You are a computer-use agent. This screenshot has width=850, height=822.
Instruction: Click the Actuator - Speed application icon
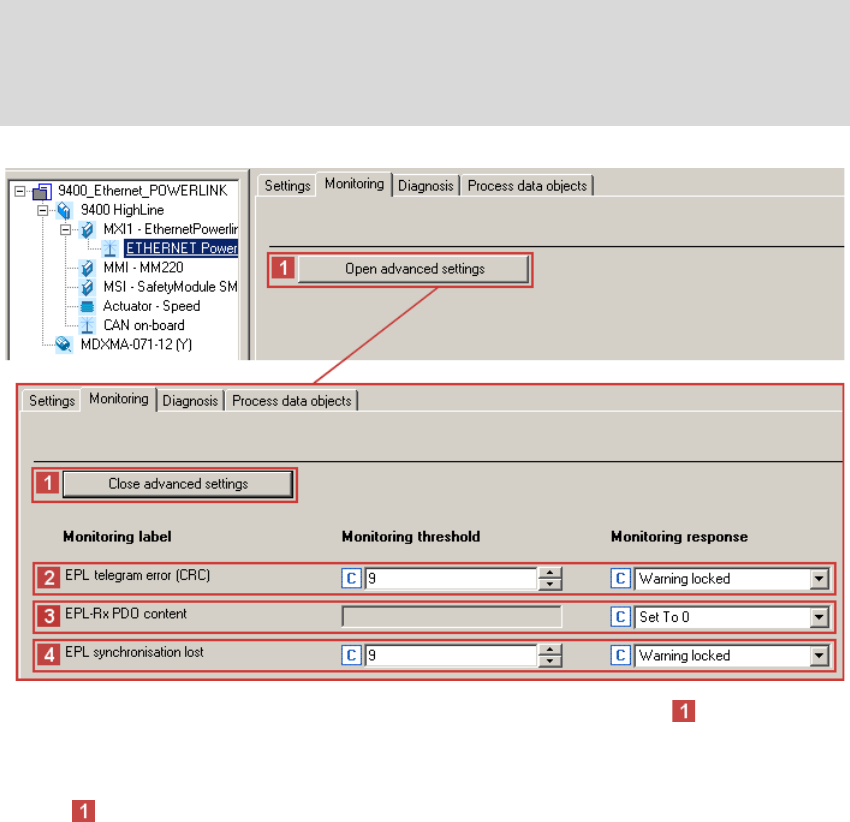point(87,306)
